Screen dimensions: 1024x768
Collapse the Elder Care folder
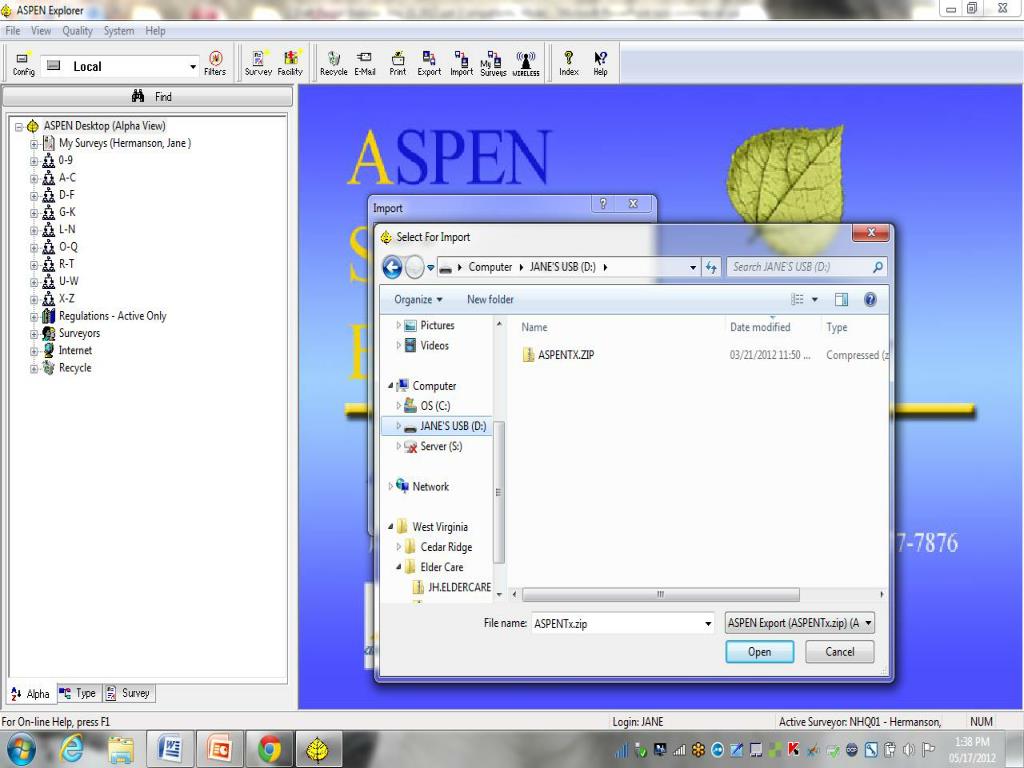point(398,567)
